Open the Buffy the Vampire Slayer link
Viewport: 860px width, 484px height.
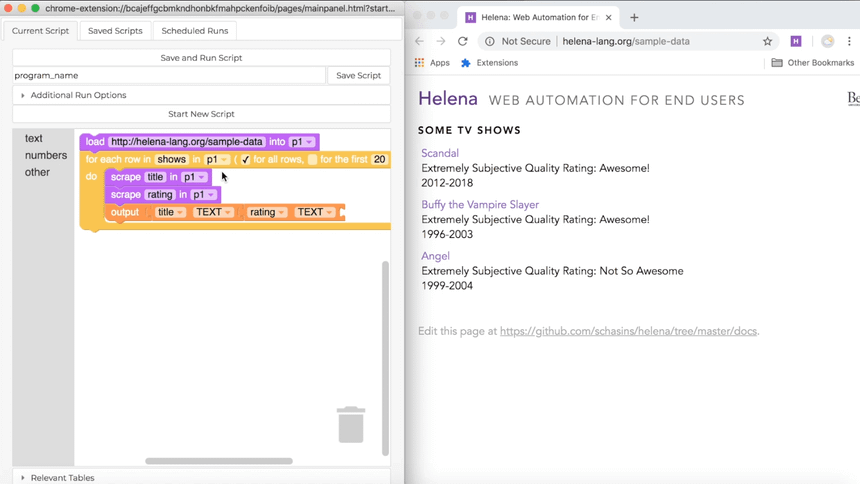pyautogui.click(x=480, y=205)
